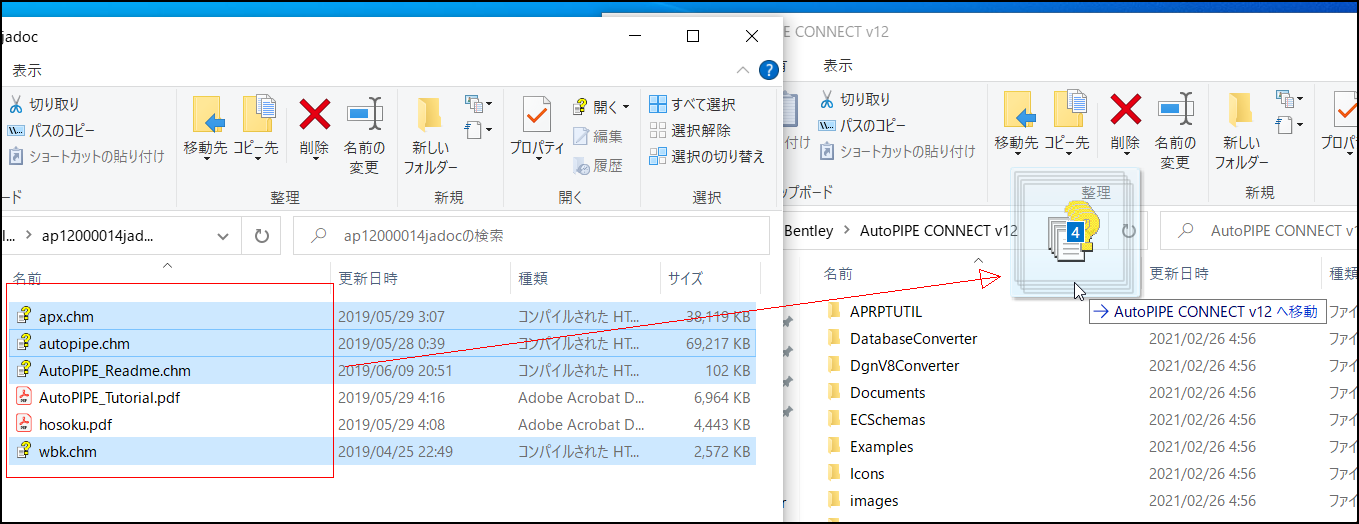Click コピー先 (Copy to) in left window

[x=257, y=129]
